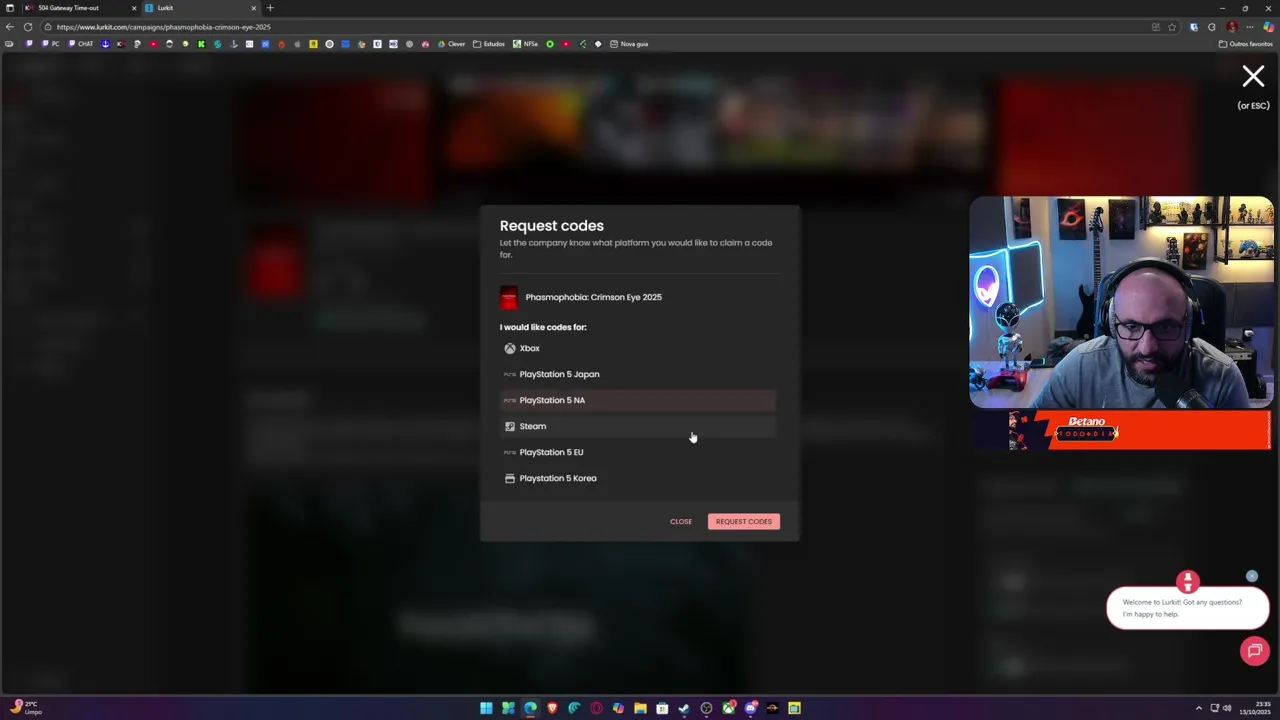Open the CHAT bookmark

pos(81,44)
